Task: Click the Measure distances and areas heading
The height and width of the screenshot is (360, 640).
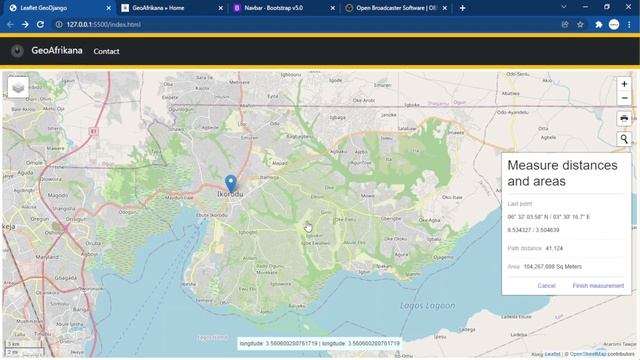Action: pos(562,173)
